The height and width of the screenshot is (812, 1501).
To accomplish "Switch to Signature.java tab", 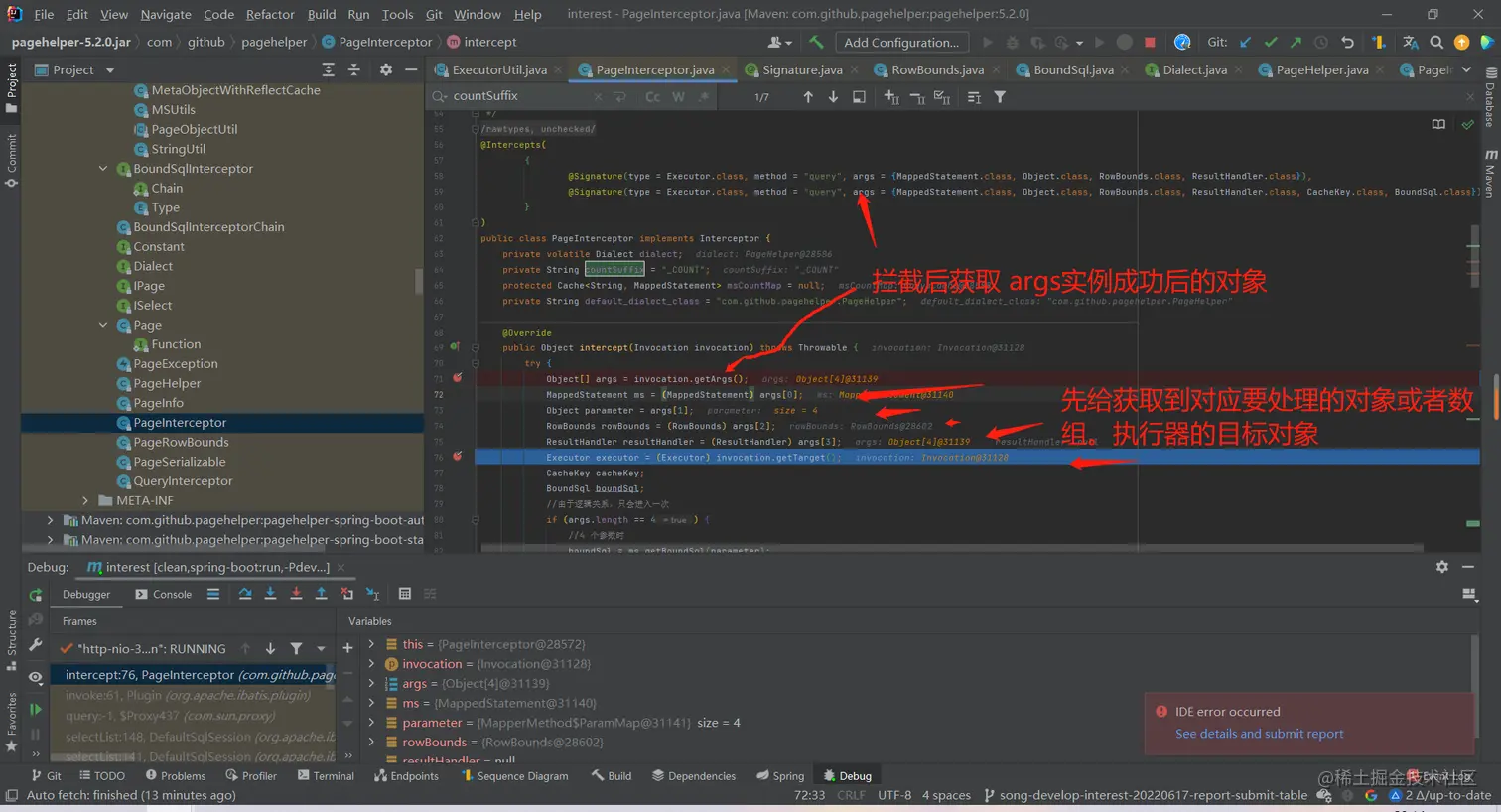I will point(802,69).
